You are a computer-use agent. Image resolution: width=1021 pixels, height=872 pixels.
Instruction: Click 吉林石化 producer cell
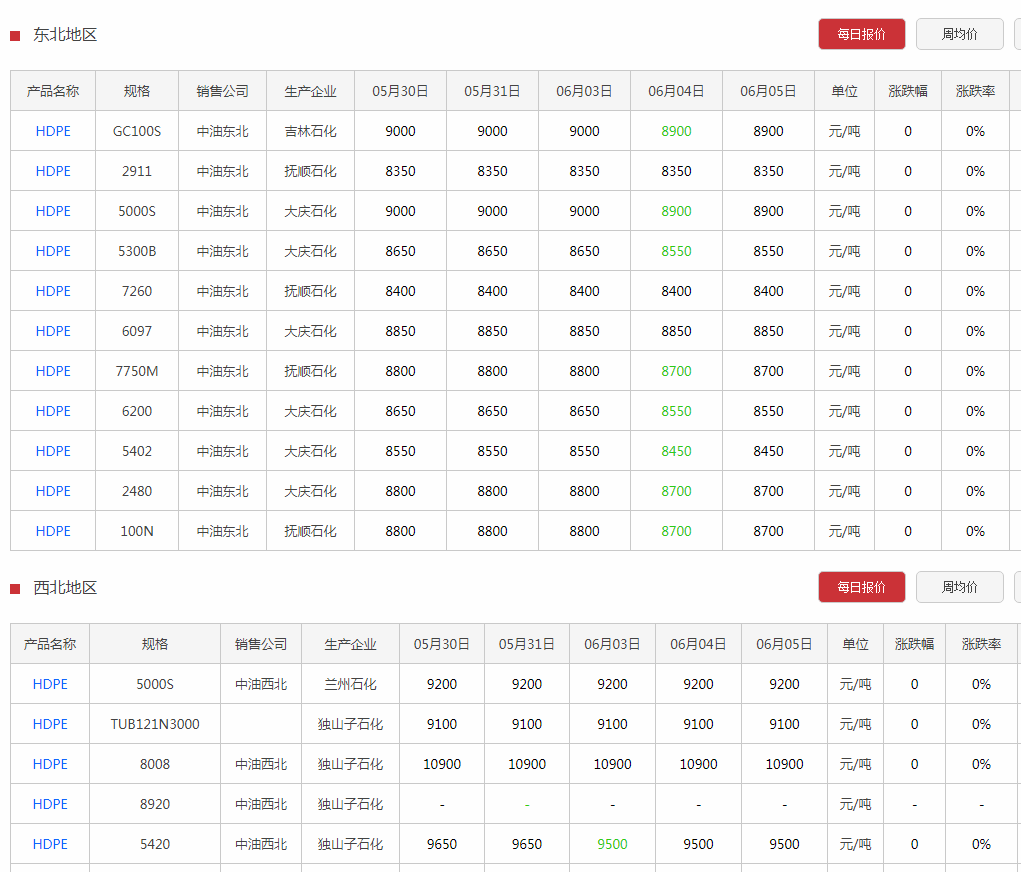coord(310,131)
